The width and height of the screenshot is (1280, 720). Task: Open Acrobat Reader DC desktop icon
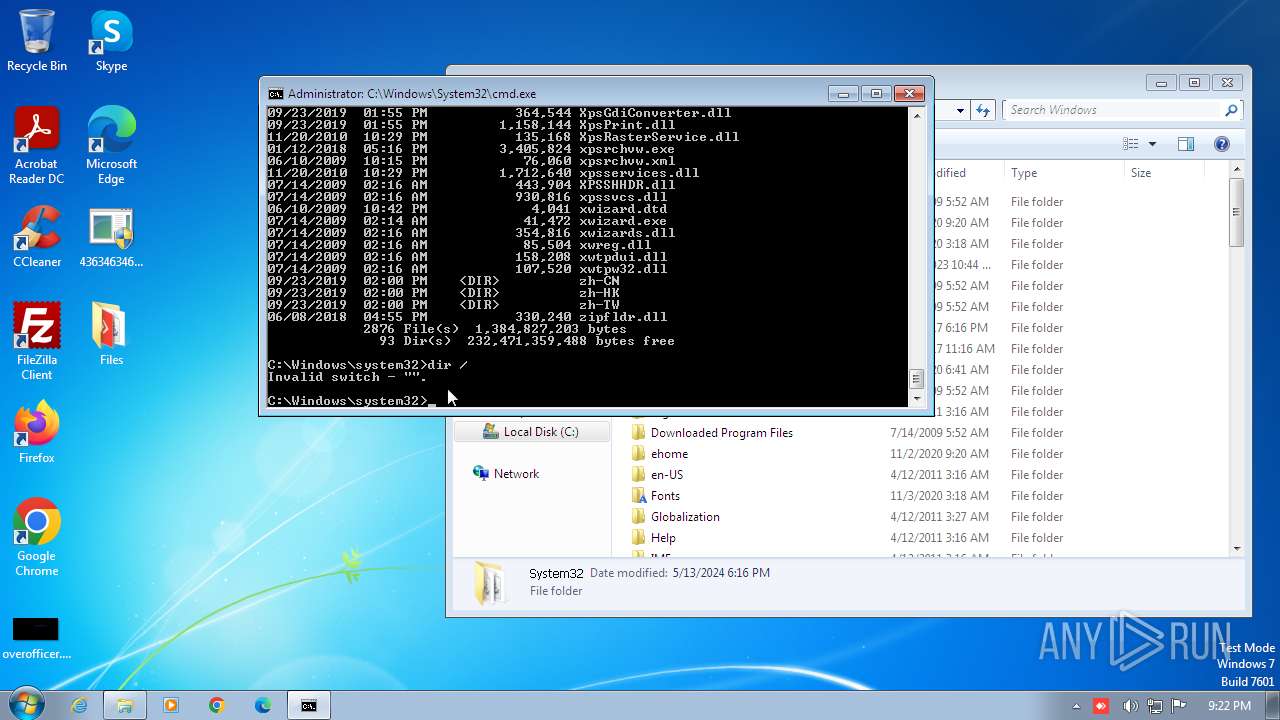37,146
